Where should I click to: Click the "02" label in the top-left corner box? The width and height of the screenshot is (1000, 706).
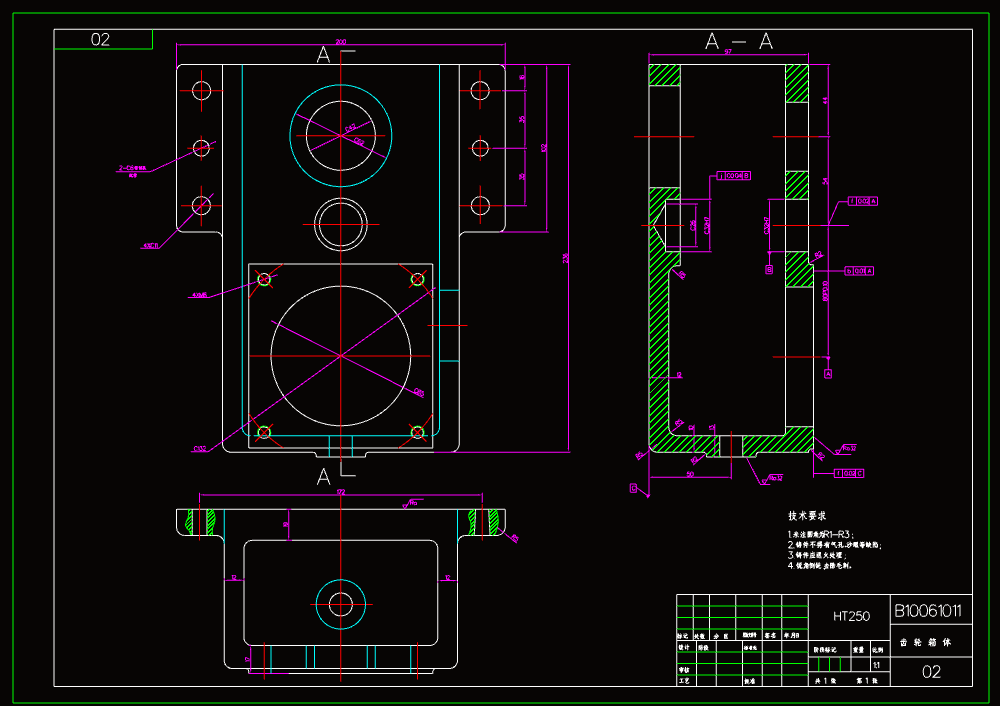tap(100, 40)
